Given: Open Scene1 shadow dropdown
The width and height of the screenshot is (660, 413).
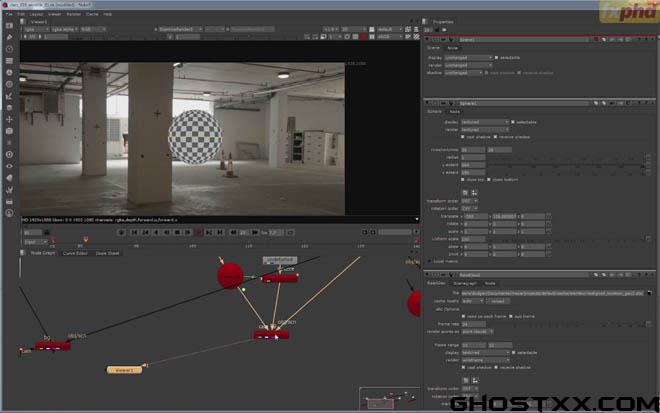Looking at the screenshot, I should pyautogui.click(x=463, y=73).
